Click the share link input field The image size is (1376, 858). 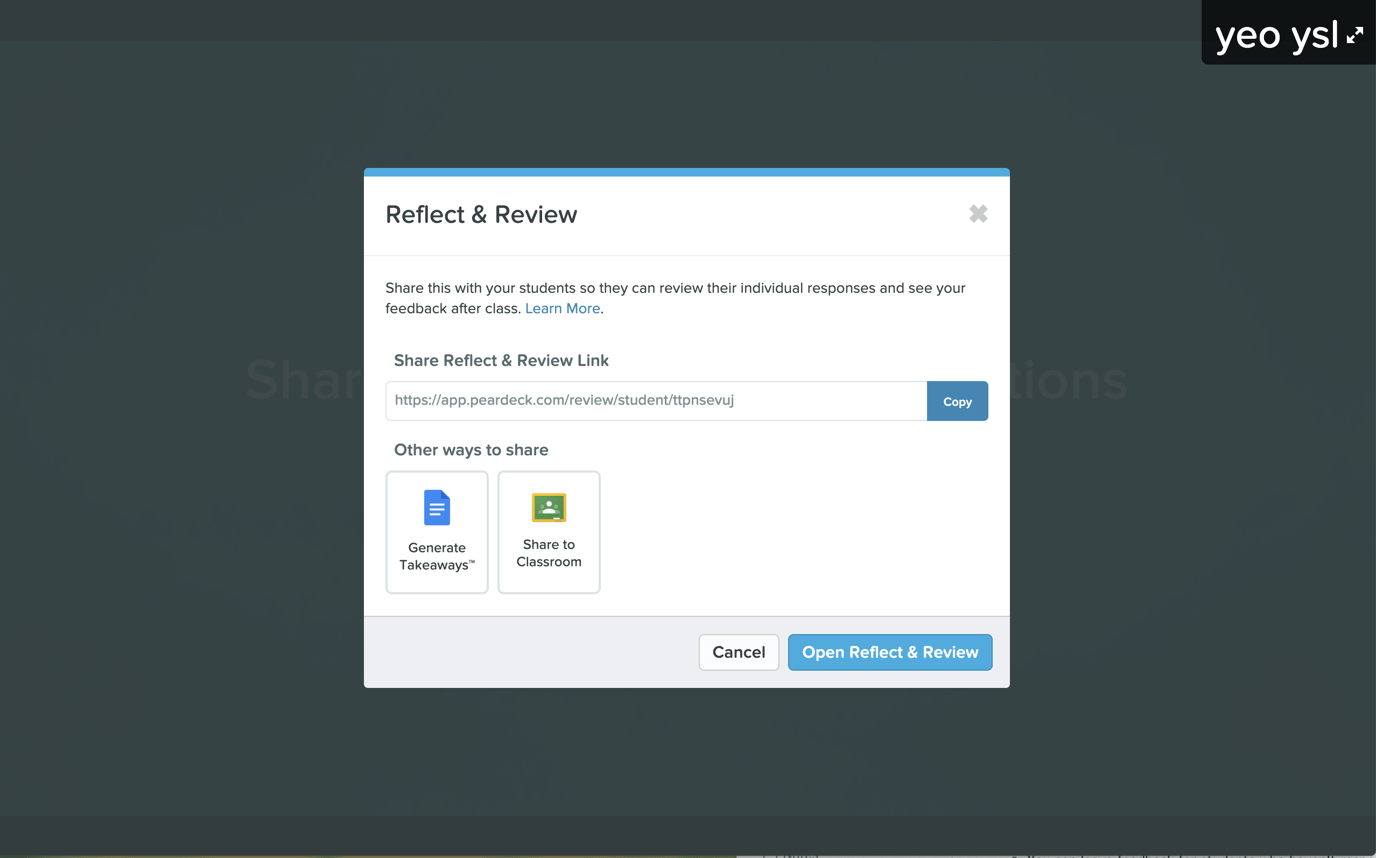pos(655,400)
